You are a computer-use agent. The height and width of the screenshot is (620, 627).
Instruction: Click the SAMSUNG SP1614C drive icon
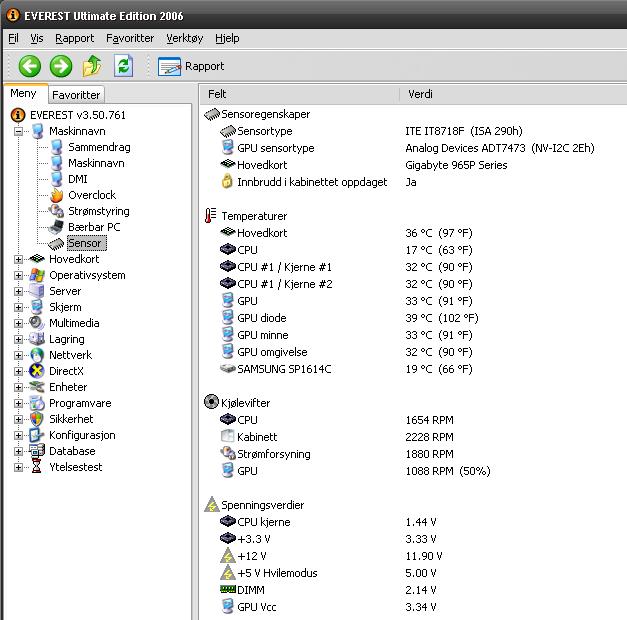coord(228,368)
